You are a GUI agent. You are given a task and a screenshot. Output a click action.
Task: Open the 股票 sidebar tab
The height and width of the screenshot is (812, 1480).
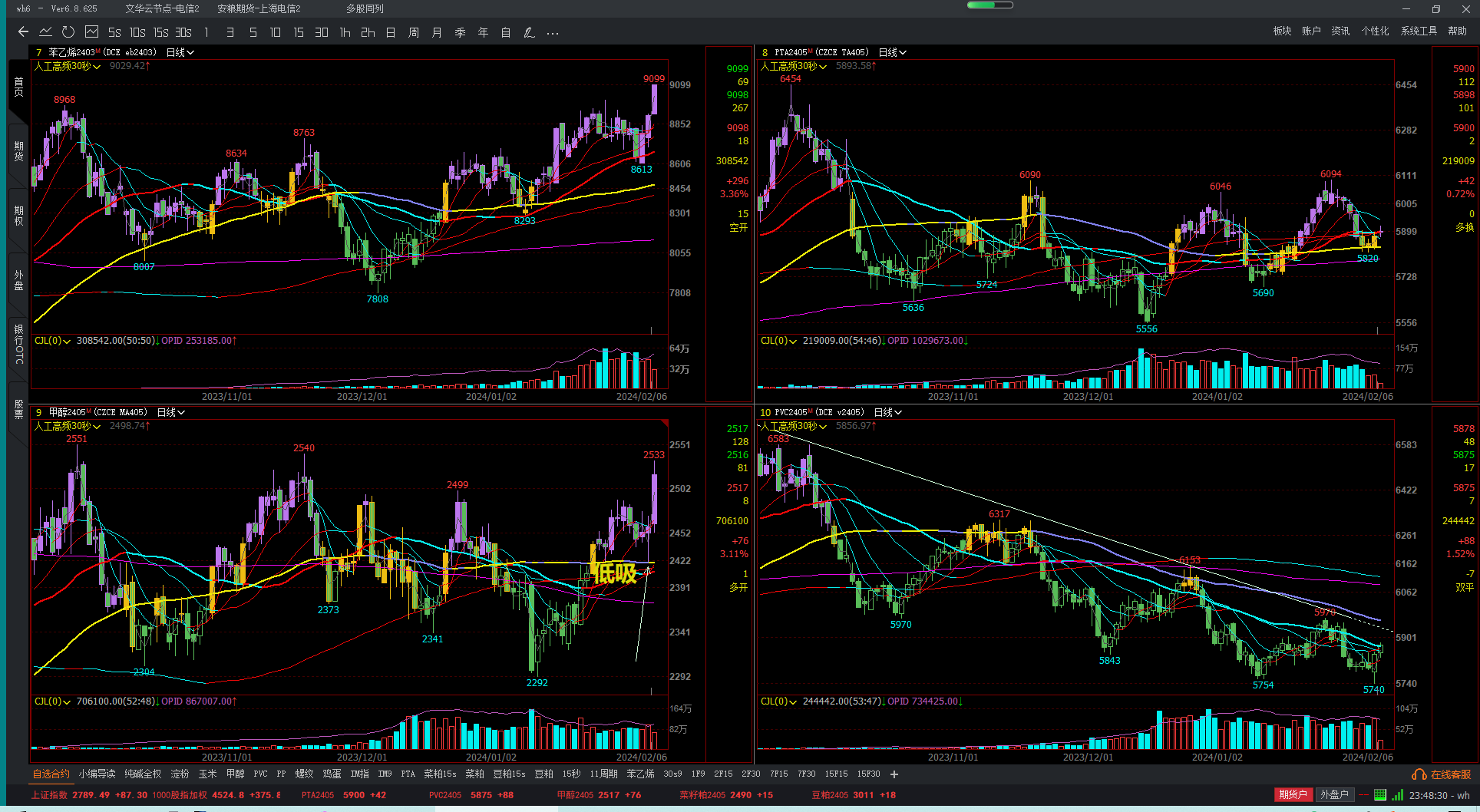(x=18, y=409)
